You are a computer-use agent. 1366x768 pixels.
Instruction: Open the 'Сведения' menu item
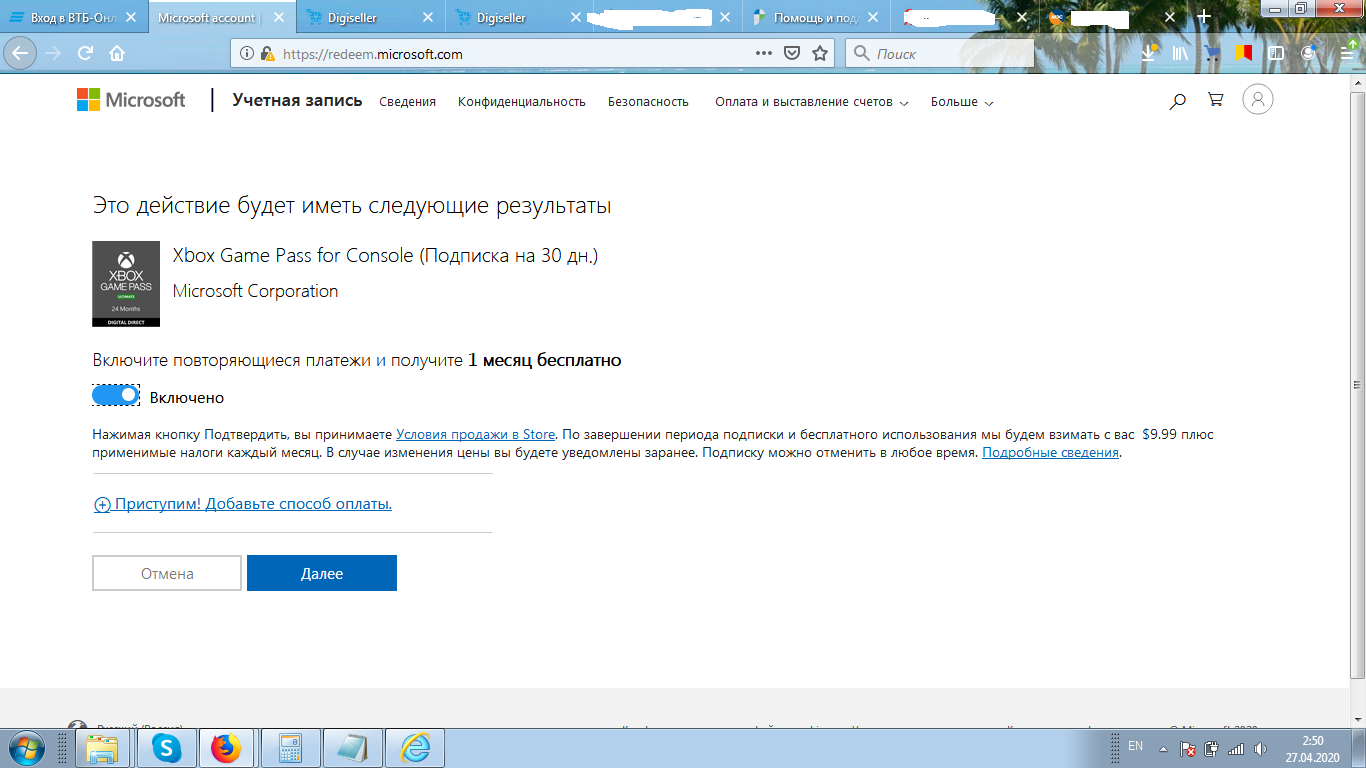tap(408, 102)
